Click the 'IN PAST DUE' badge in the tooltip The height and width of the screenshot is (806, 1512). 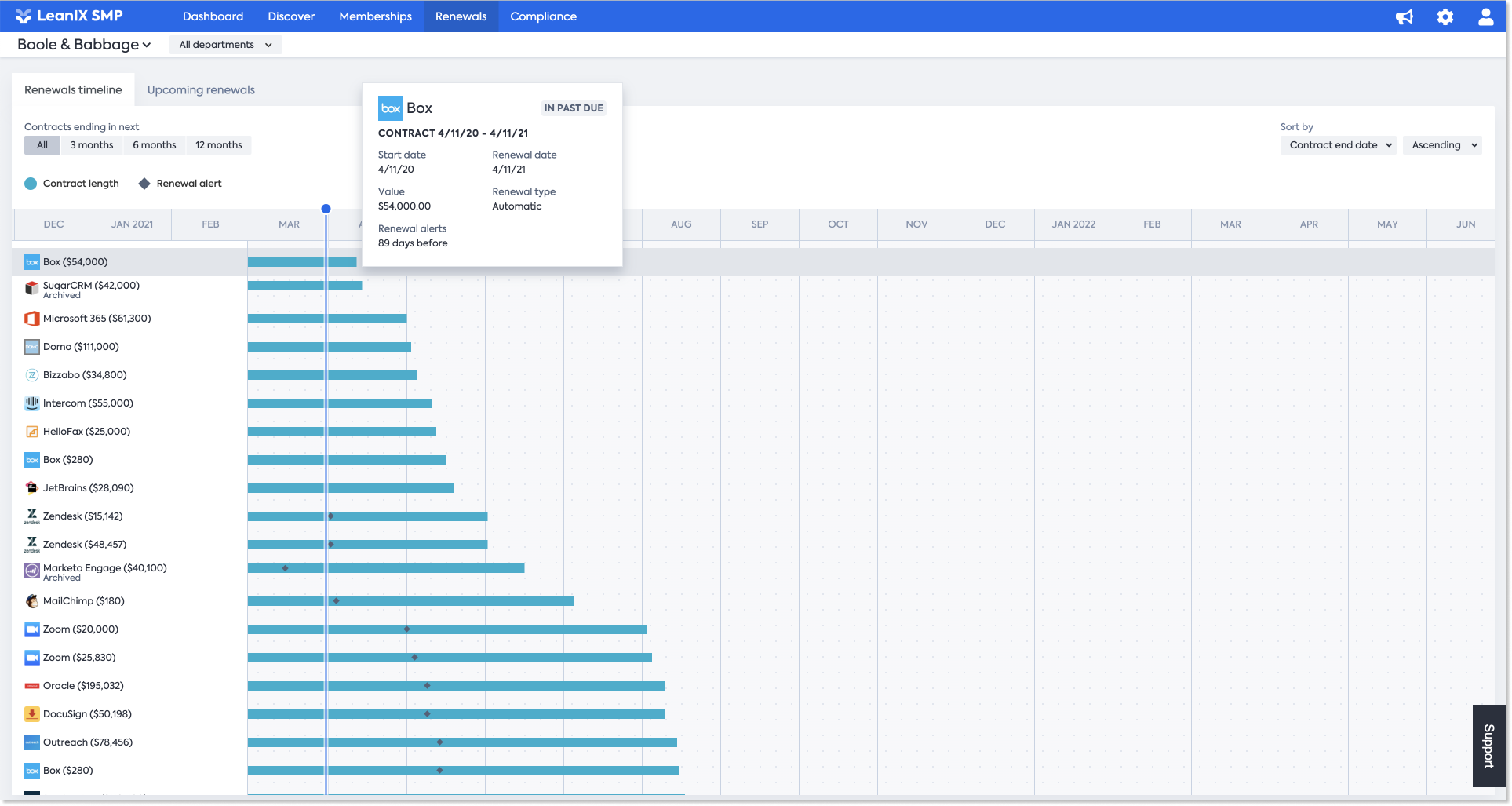574,108
